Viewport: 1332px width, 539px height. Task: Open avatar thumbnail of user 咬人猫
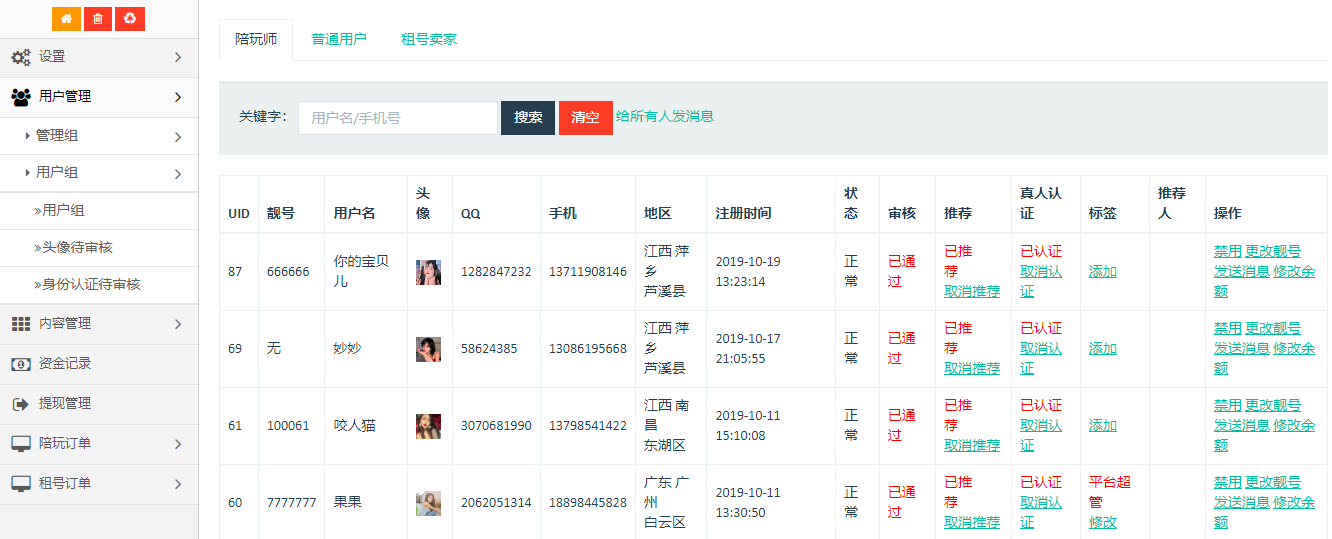coord(428,426)
